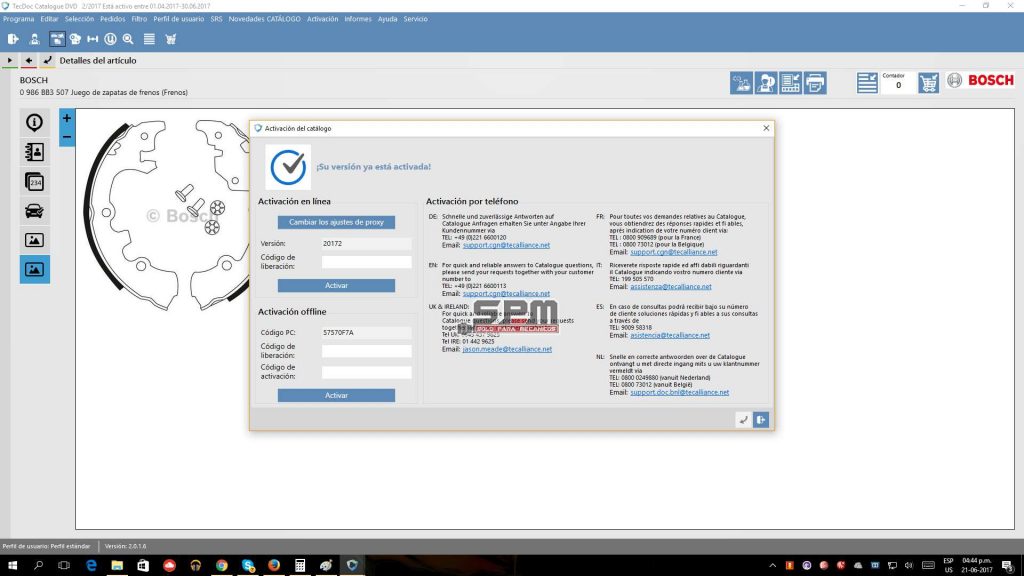1024x576 pixels.
Task: Go back with the red-underlined arrow
Action: click(29, 60)
